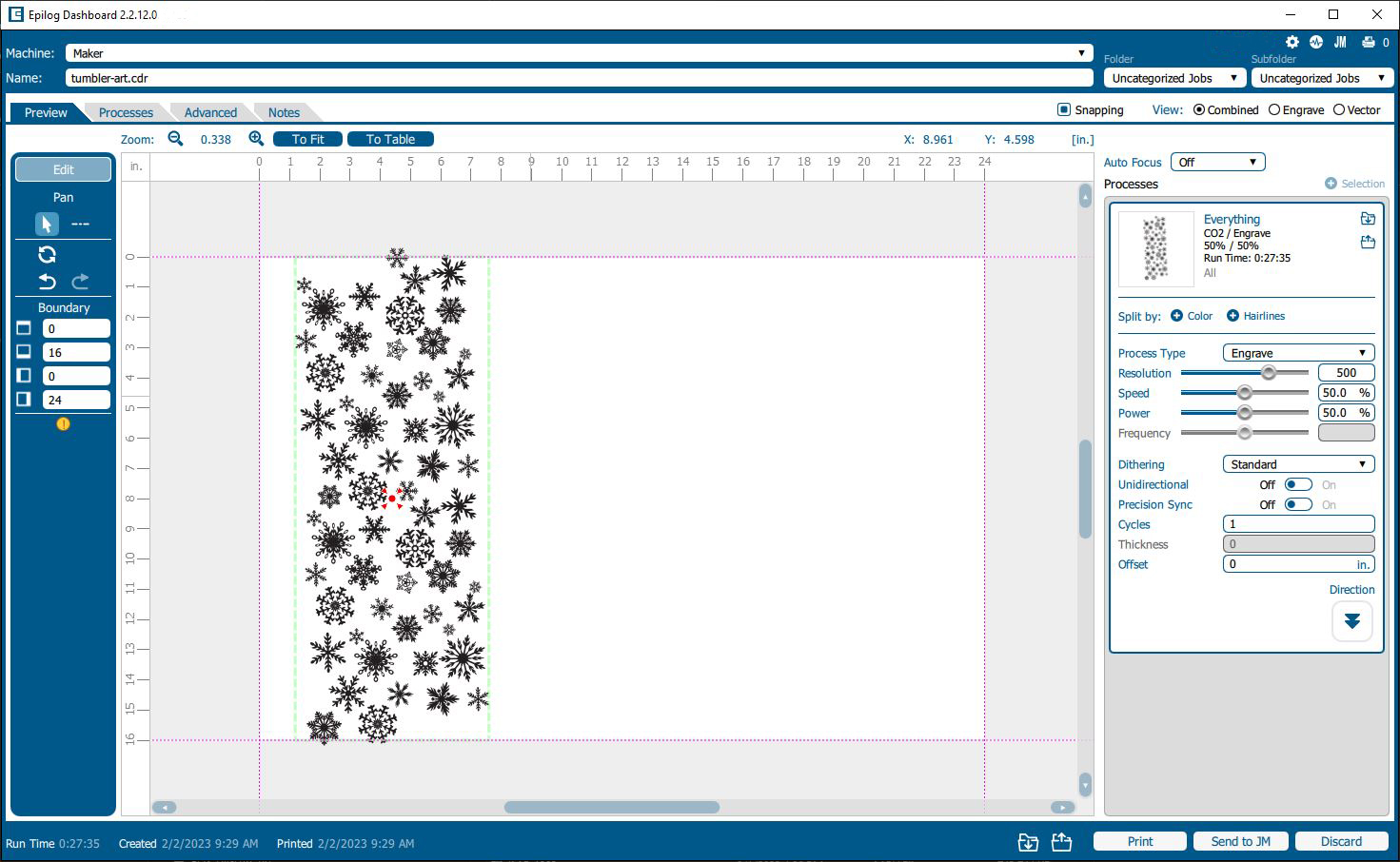Click the Resolution value field
Viewport: 1400px width, 862px height.
[x=1346, y=373]
